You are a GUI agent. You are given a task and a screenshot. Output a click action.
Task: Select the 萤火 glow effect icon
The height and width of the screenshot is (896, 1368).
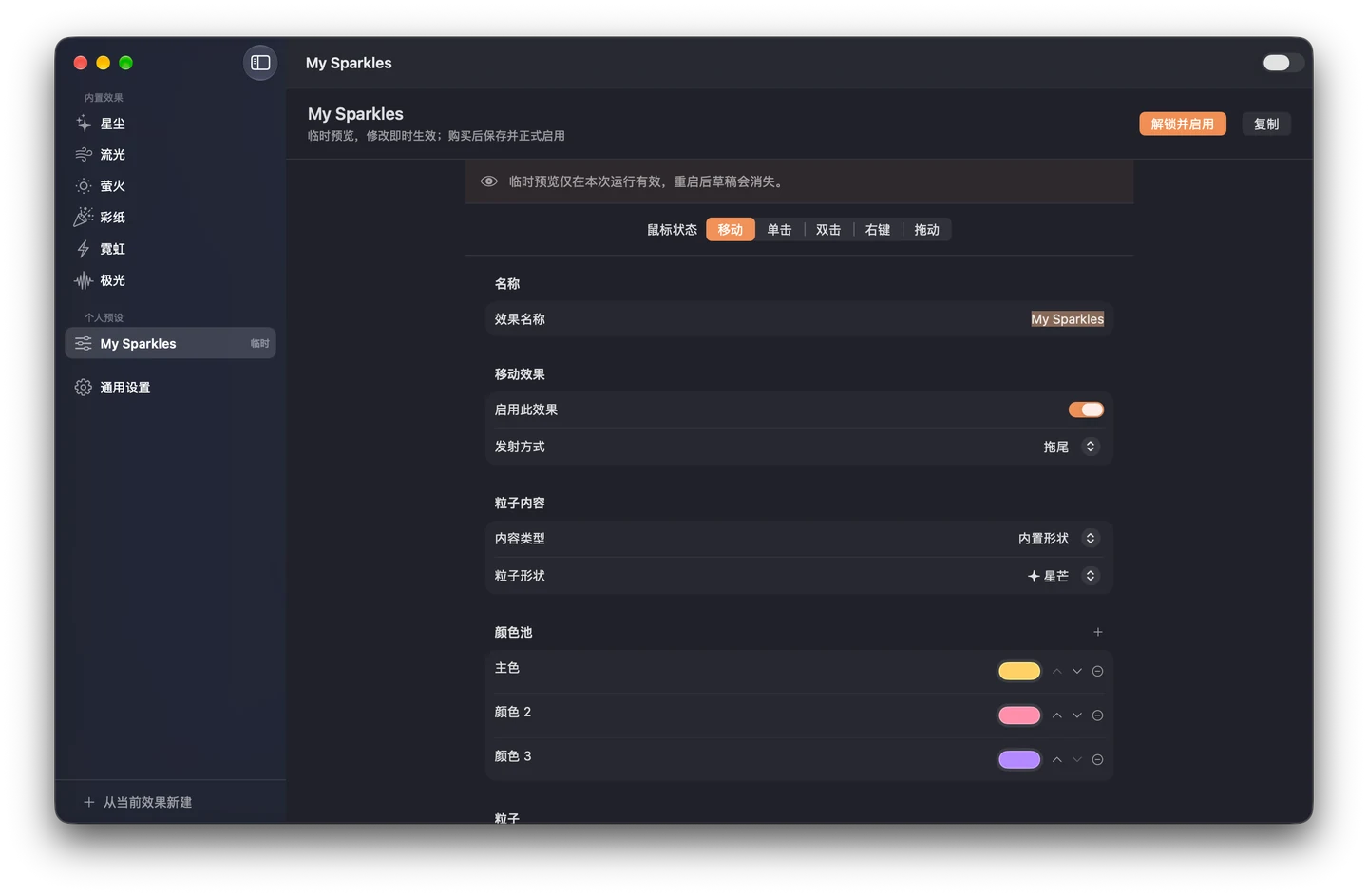pyautogui.click(x=84, y=186)
